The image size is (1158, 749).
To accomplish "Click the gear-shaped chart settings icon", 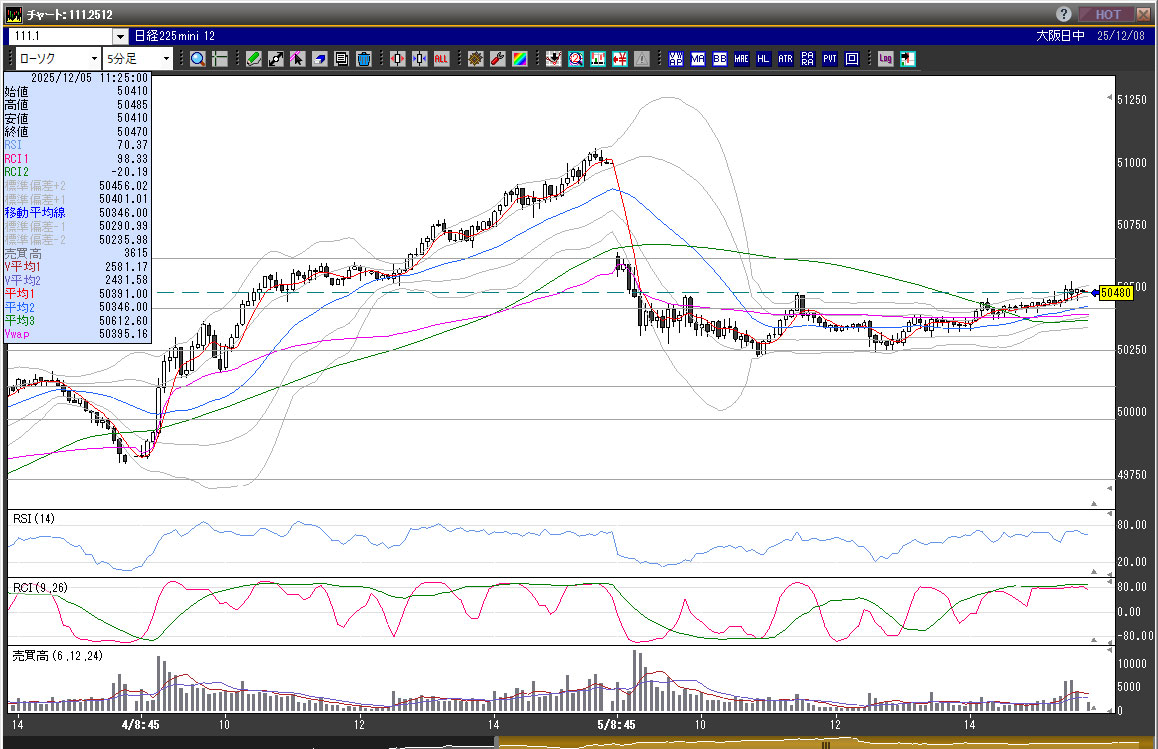I will [476, 59].
